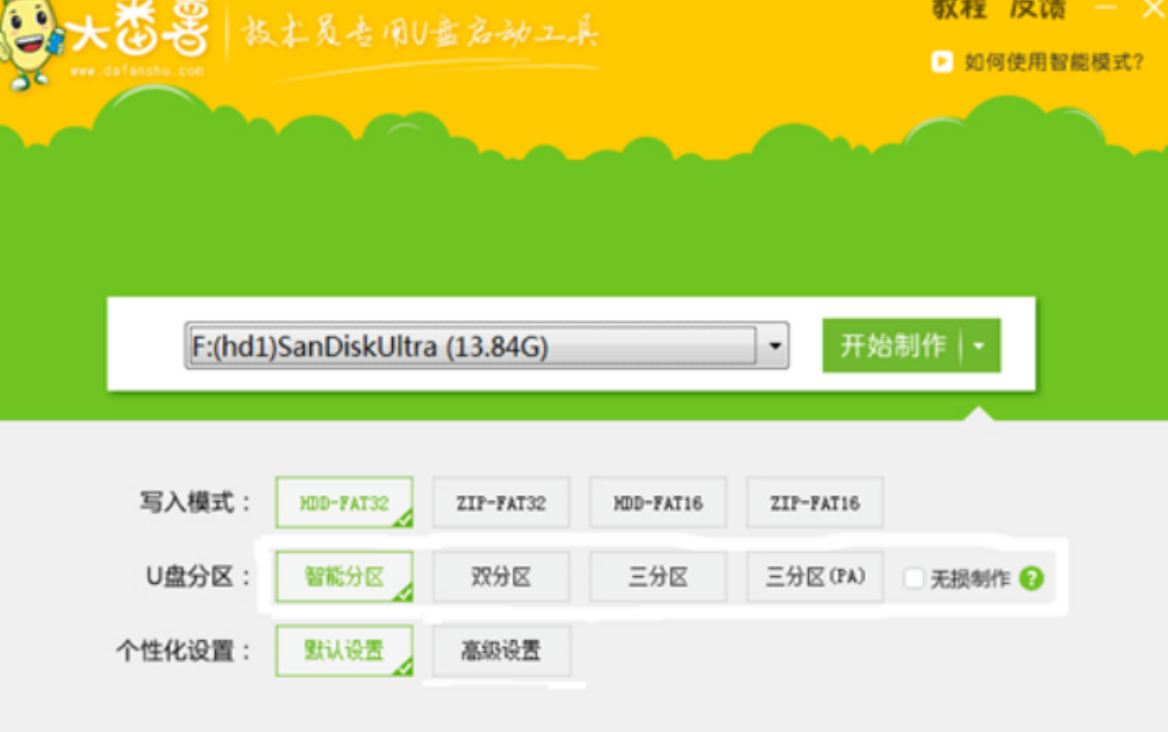This screenshot has width=1168, height=732.
Task: Select ZIP-FAT16 write mode
Action: [815, 503]
